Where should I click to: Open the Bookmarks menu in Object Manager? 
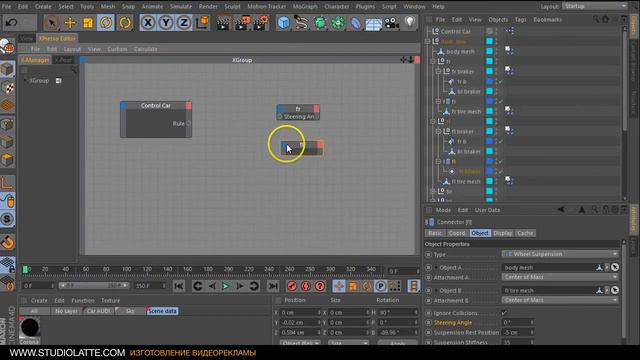(x=547, y=20)
